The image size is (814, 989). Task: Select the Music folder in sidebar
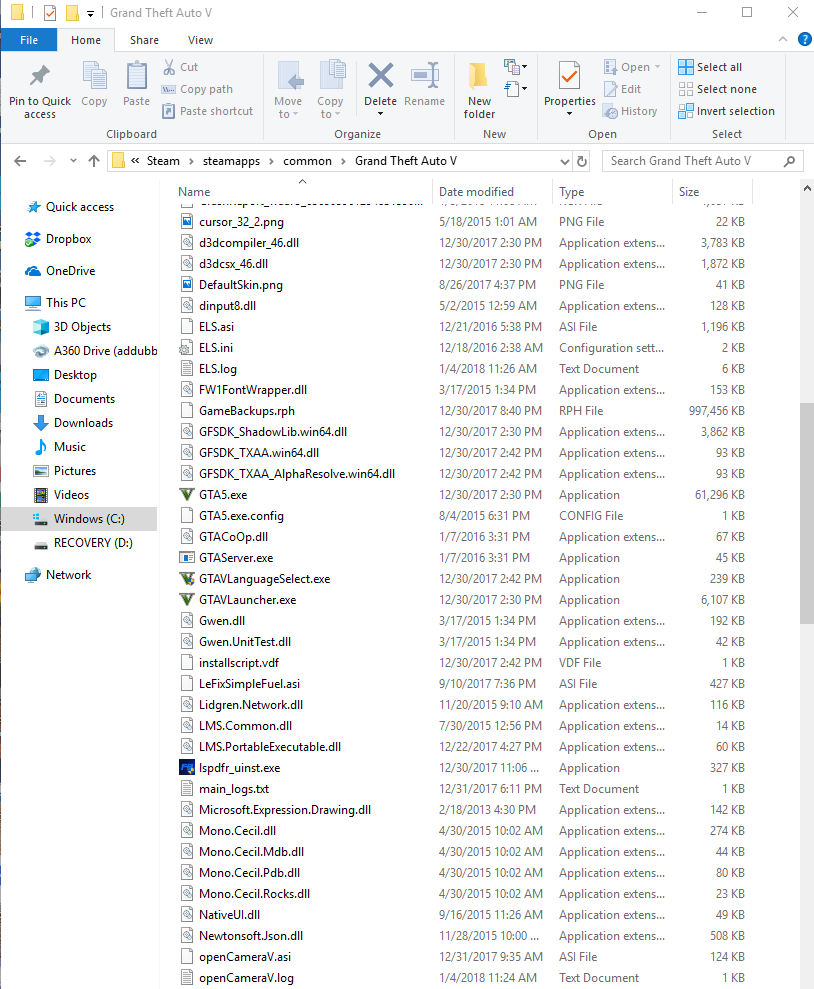pyautogui.click(x=59, y=447)
